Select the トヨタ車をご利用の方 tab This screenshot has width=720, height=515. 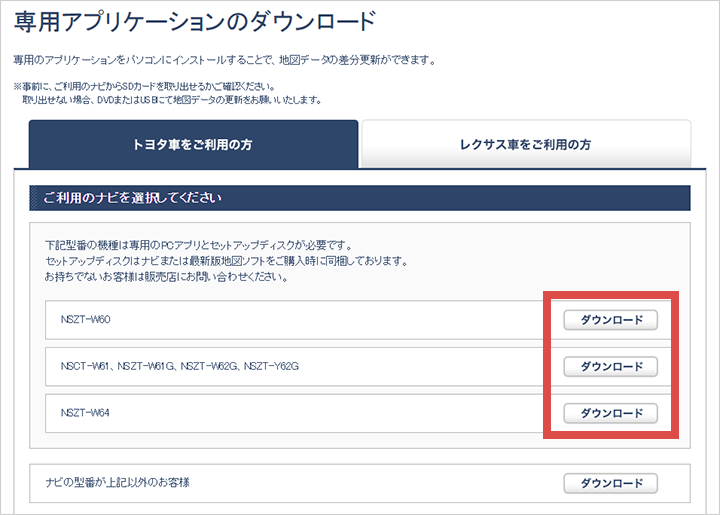click(x=193, y=144)
